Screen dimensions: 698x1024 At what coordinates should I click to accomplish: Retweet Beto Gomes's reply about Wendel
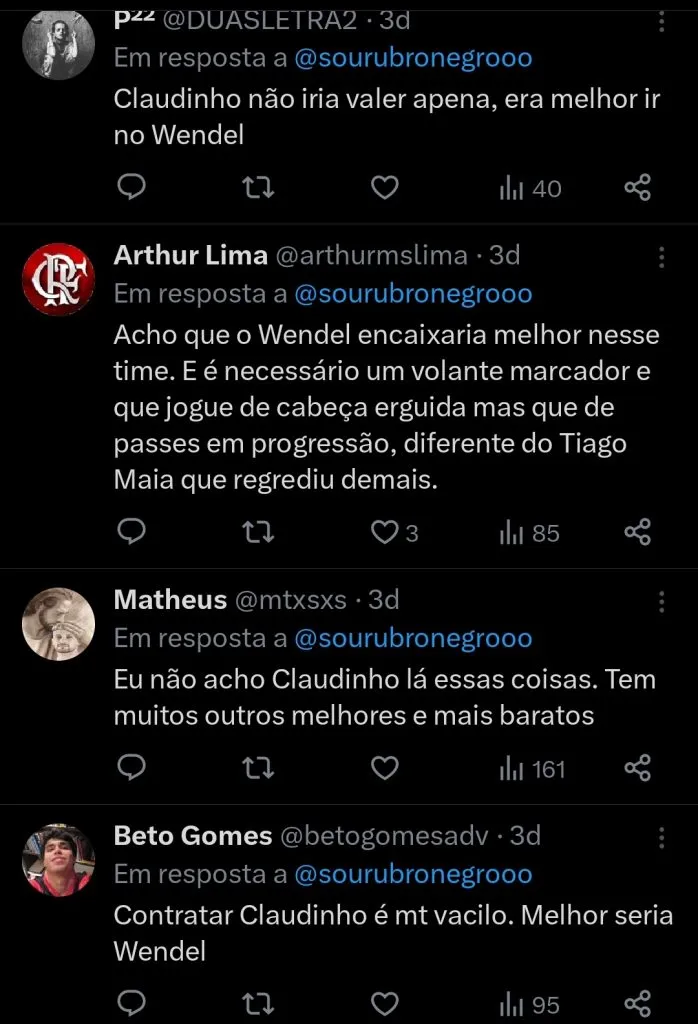258,1003
